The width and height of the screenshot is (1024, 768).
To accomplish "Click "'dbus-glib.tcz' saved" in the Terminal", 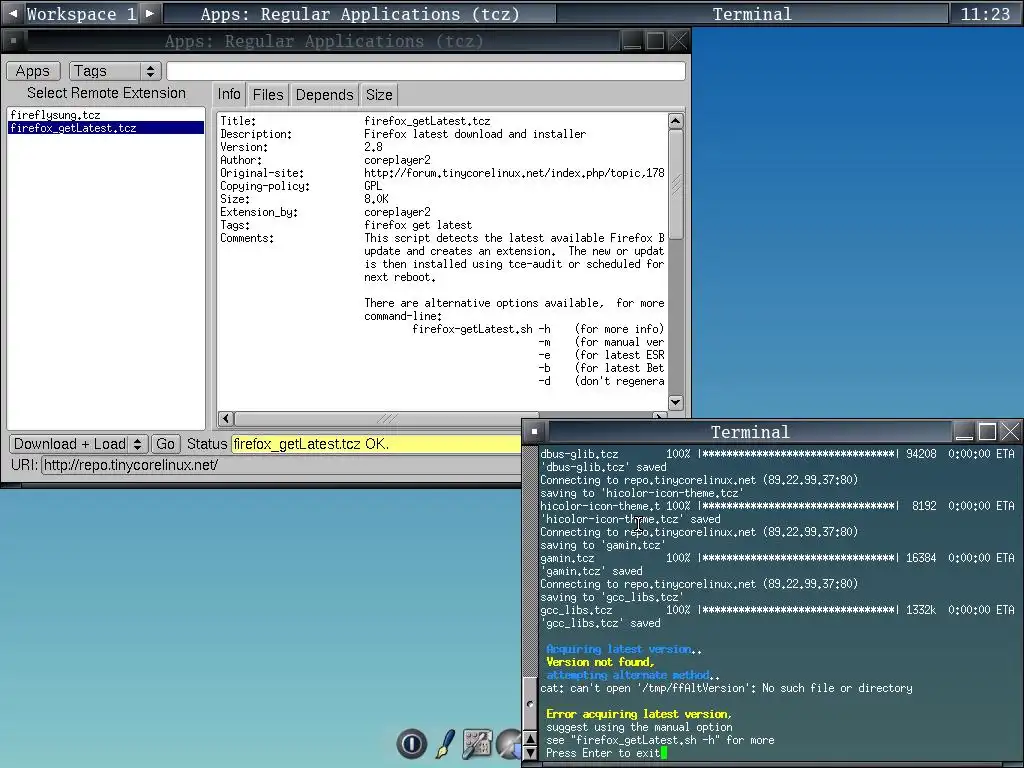I will click(603, 467).
